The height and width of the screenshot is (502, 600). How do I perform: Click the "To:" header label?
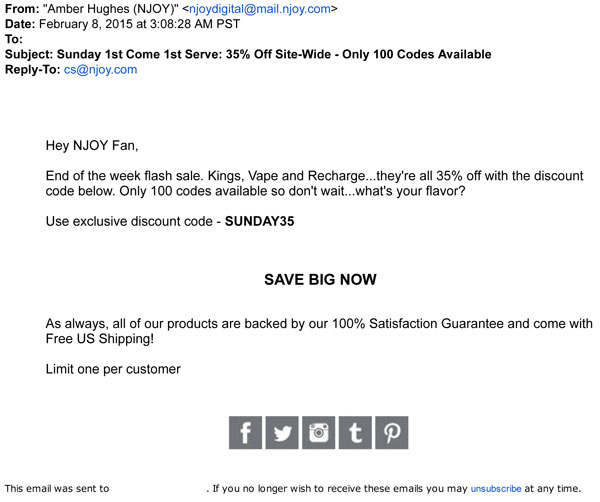[14, 39]
